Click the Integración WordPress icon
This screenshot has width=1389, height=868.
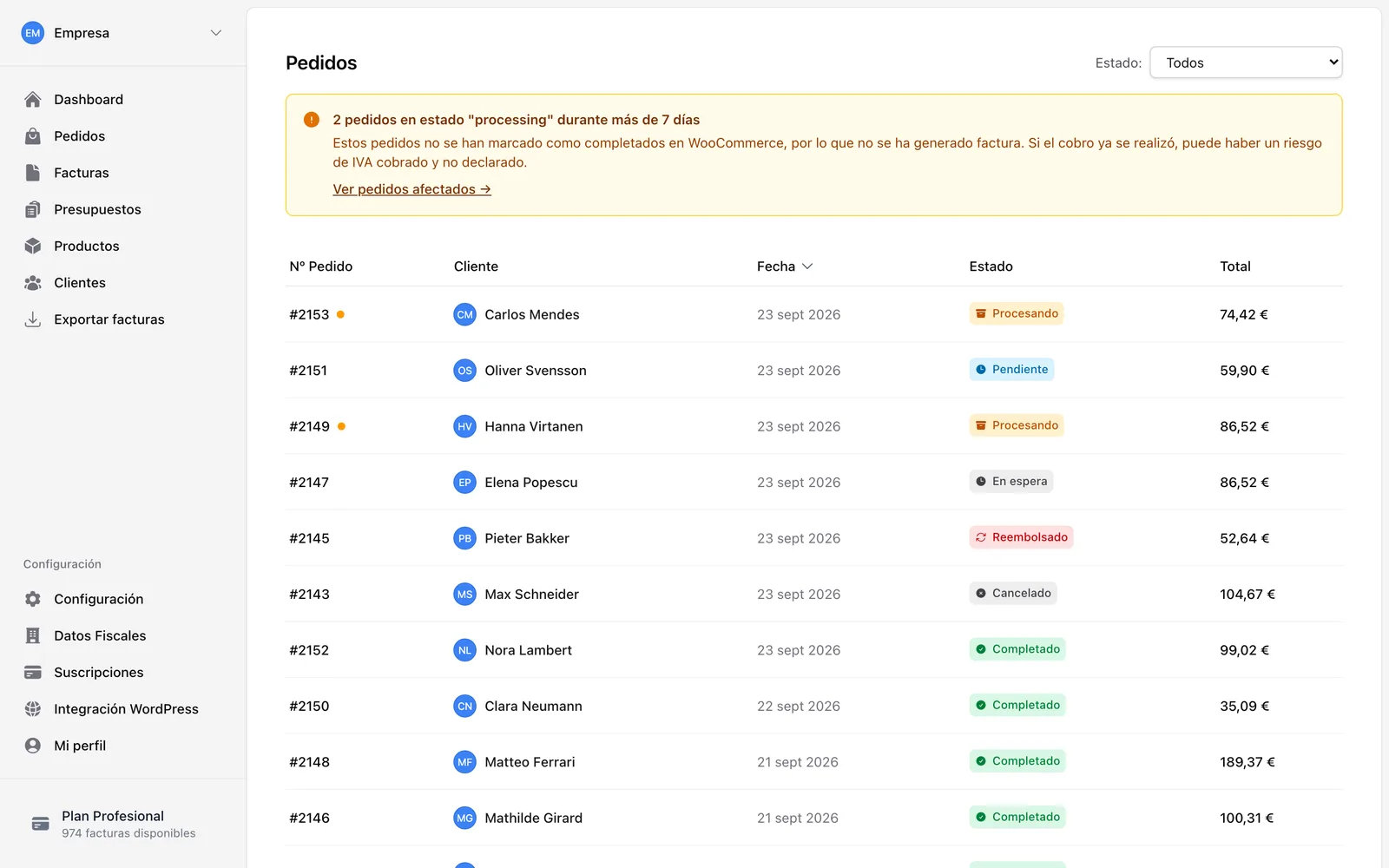coord(33,709)
